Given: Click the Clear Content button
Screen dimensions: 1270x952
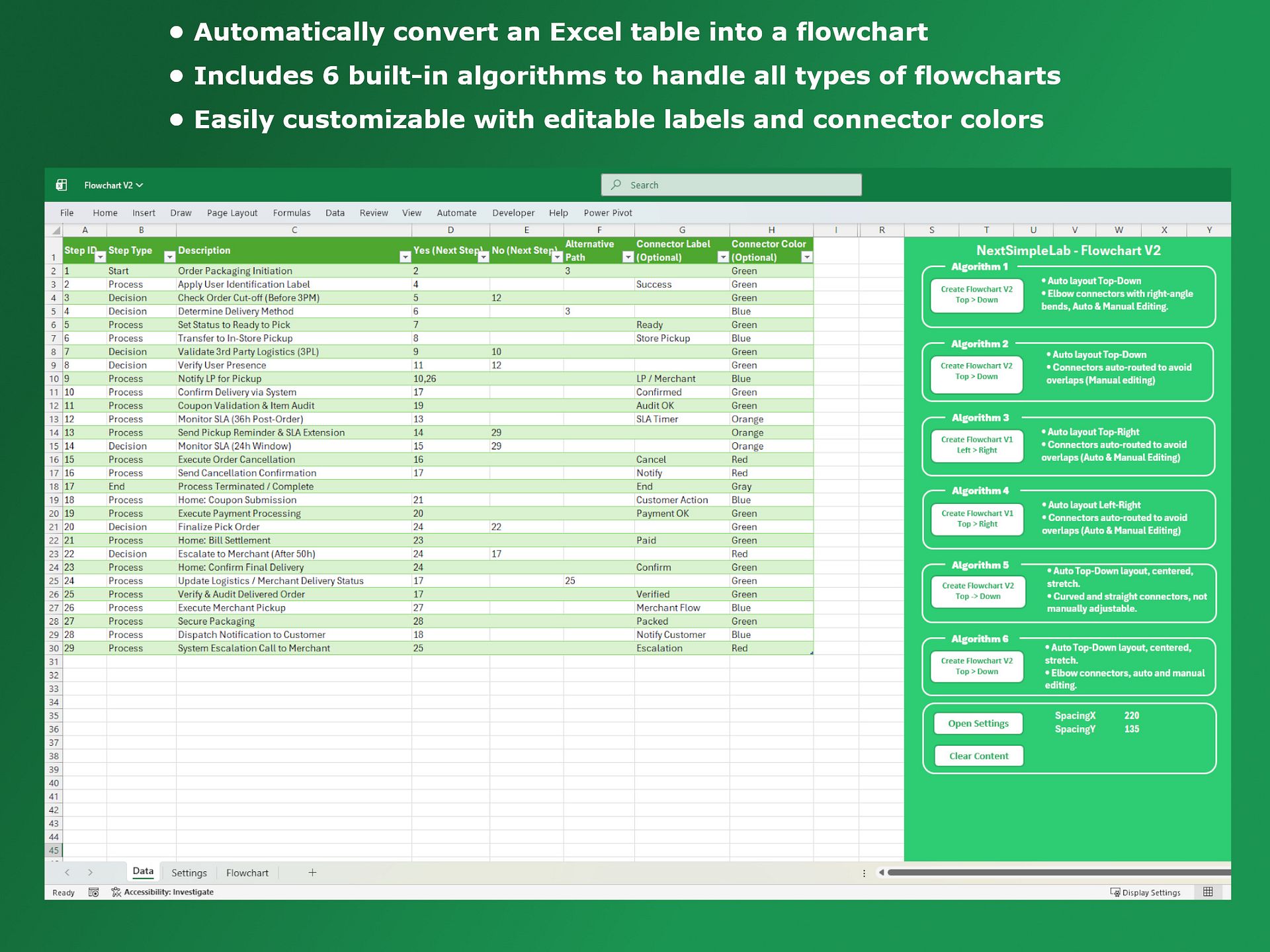Looking at the screenshot, I should click(x=979, y=756).
